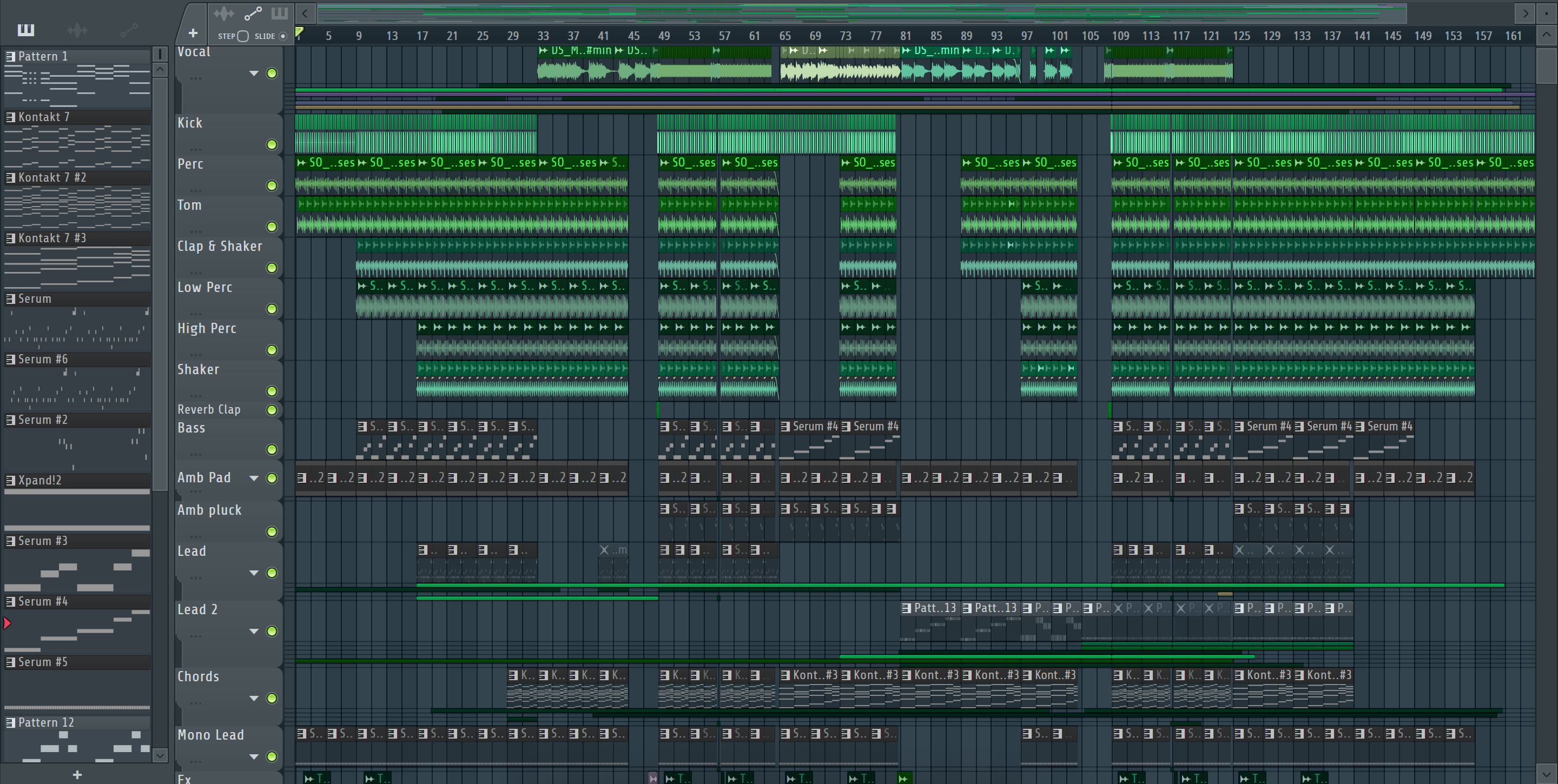Screen dimensions: 1558x784
Task: Show automation clips in the left picker panel
Action: (129, 30)
